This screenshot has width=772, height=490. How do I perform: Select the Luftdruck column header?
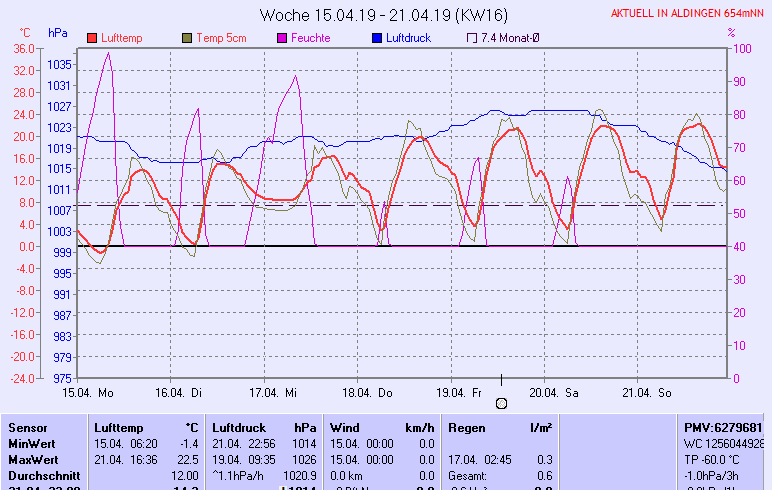click(238, 427)
